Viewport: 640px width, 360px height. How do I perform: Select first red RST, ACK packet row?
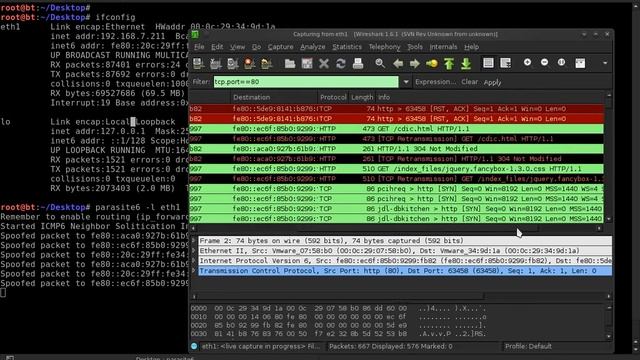point(396,109)
